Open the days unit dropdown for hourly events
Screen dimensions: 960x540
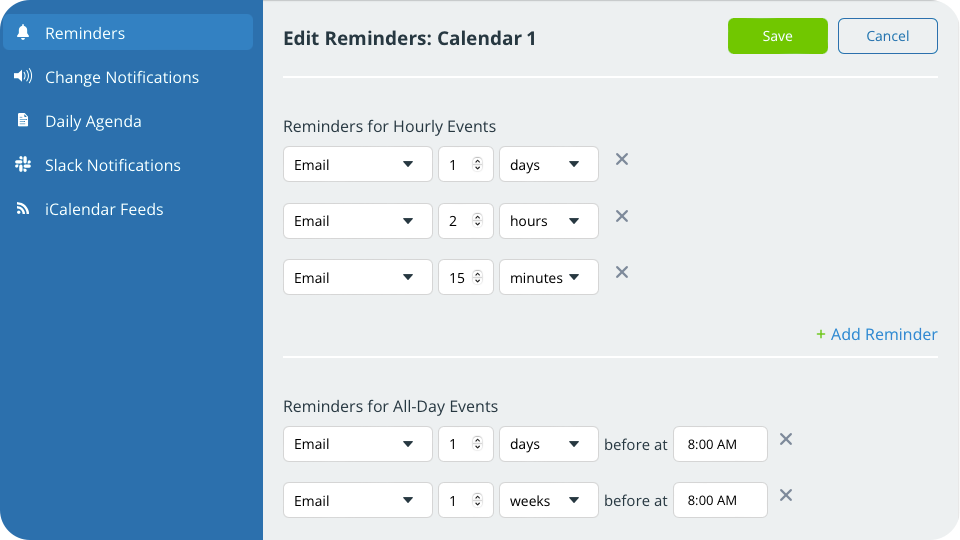[x=548, y=165]
